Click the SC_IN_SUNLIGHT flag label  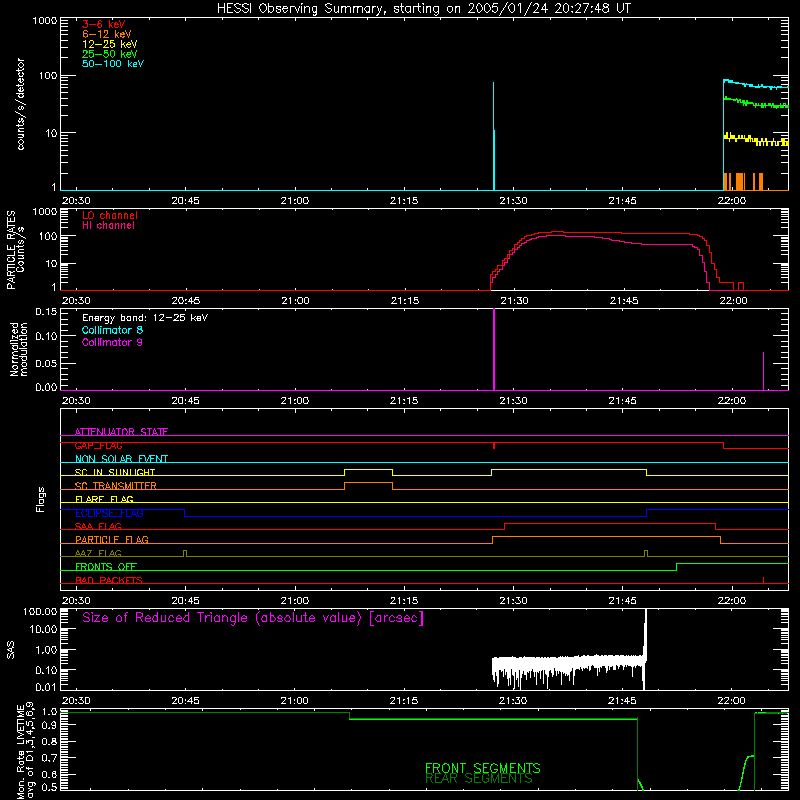115,472
